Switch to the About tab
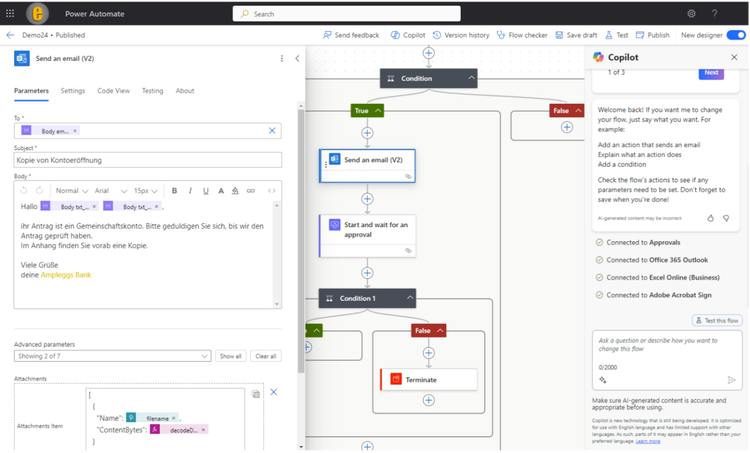Screen dimensions: 750x453 click(x=185, y=90)
